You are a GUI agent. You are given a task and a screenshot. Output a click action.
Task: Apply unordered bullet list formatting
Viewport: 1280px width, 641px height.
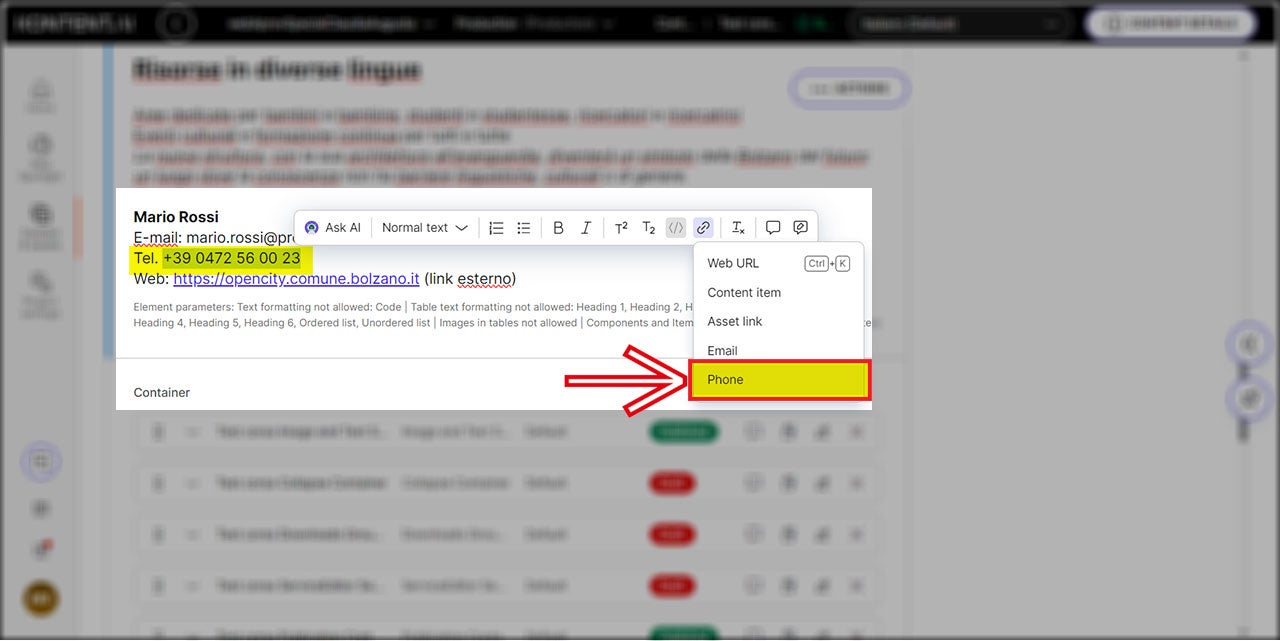pos(523,228)
